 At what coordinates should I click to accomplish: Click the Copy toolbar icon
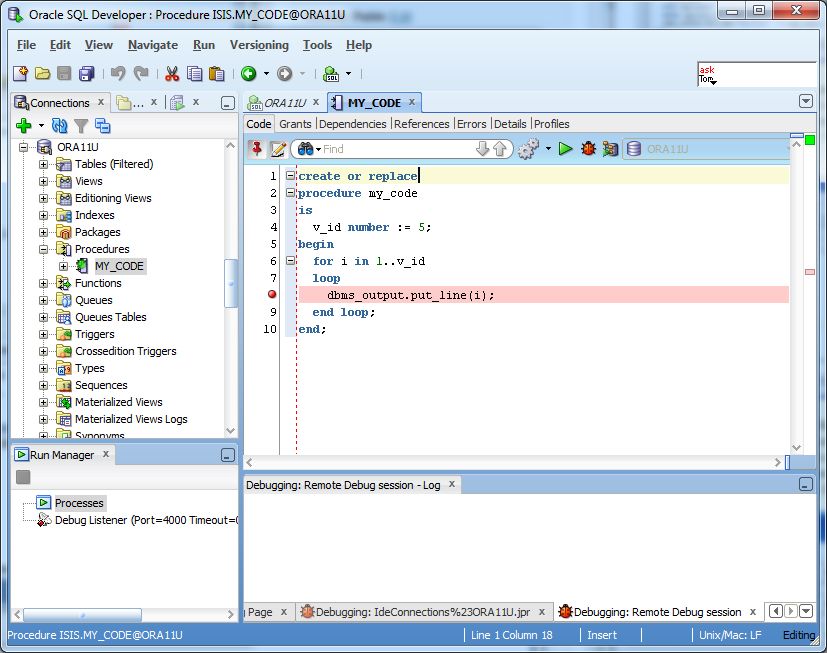pyautogui.click(x=195, y=74)
